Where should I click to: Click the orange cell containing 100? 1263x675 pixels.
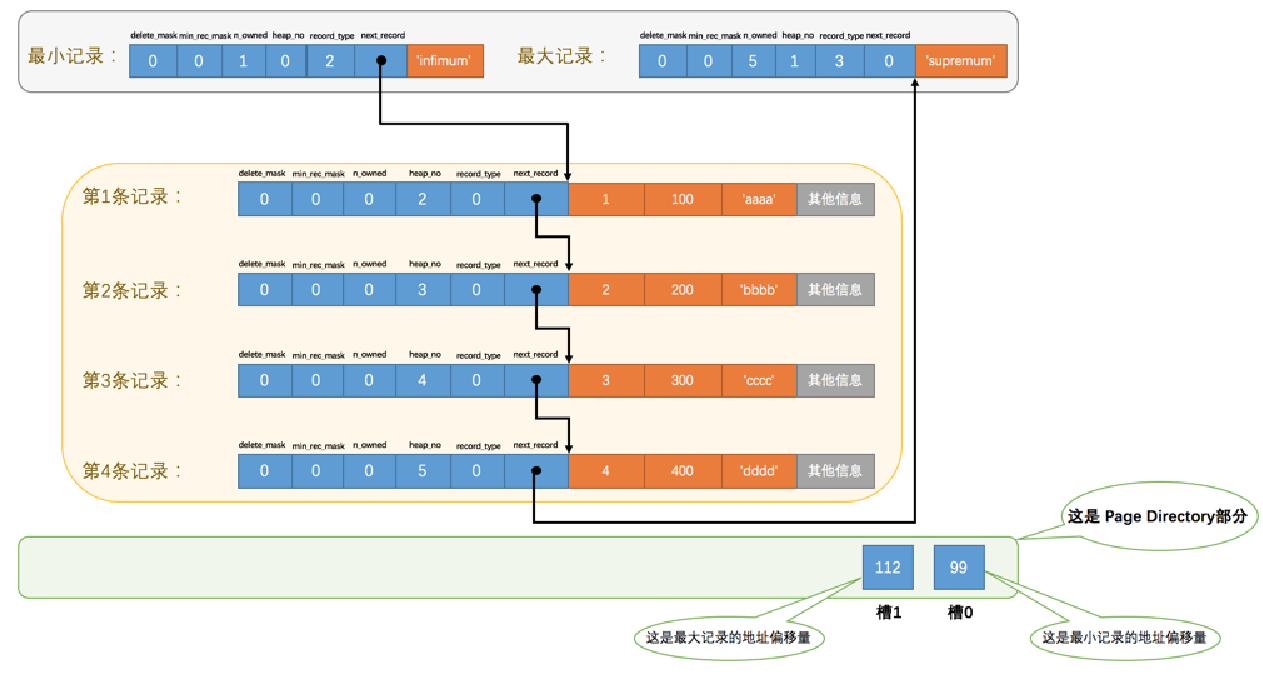pos(682,199)
